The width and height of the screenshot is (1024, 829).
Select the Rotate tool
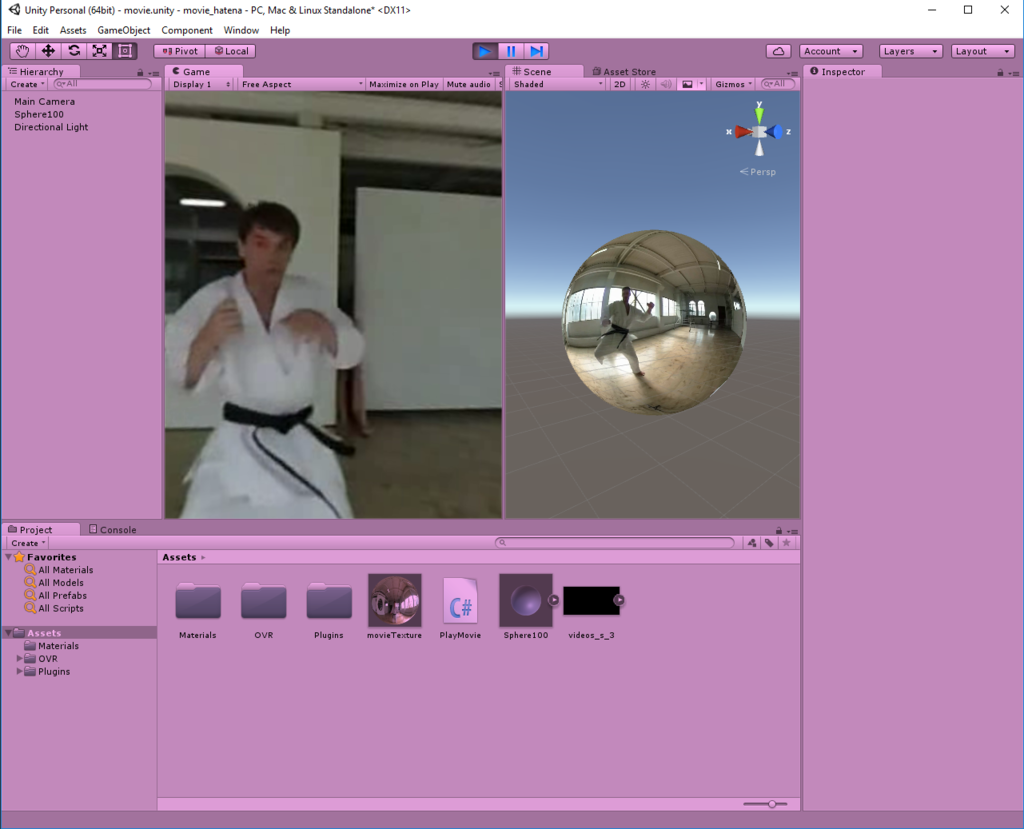[74, 51]
